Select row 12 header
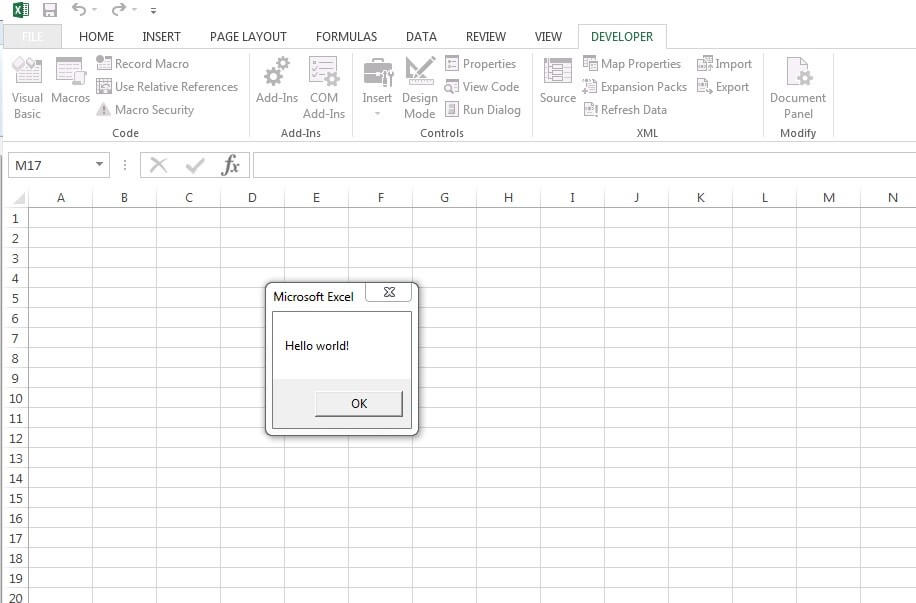Screen dimensions: 916x603 (x=15, y=438)
